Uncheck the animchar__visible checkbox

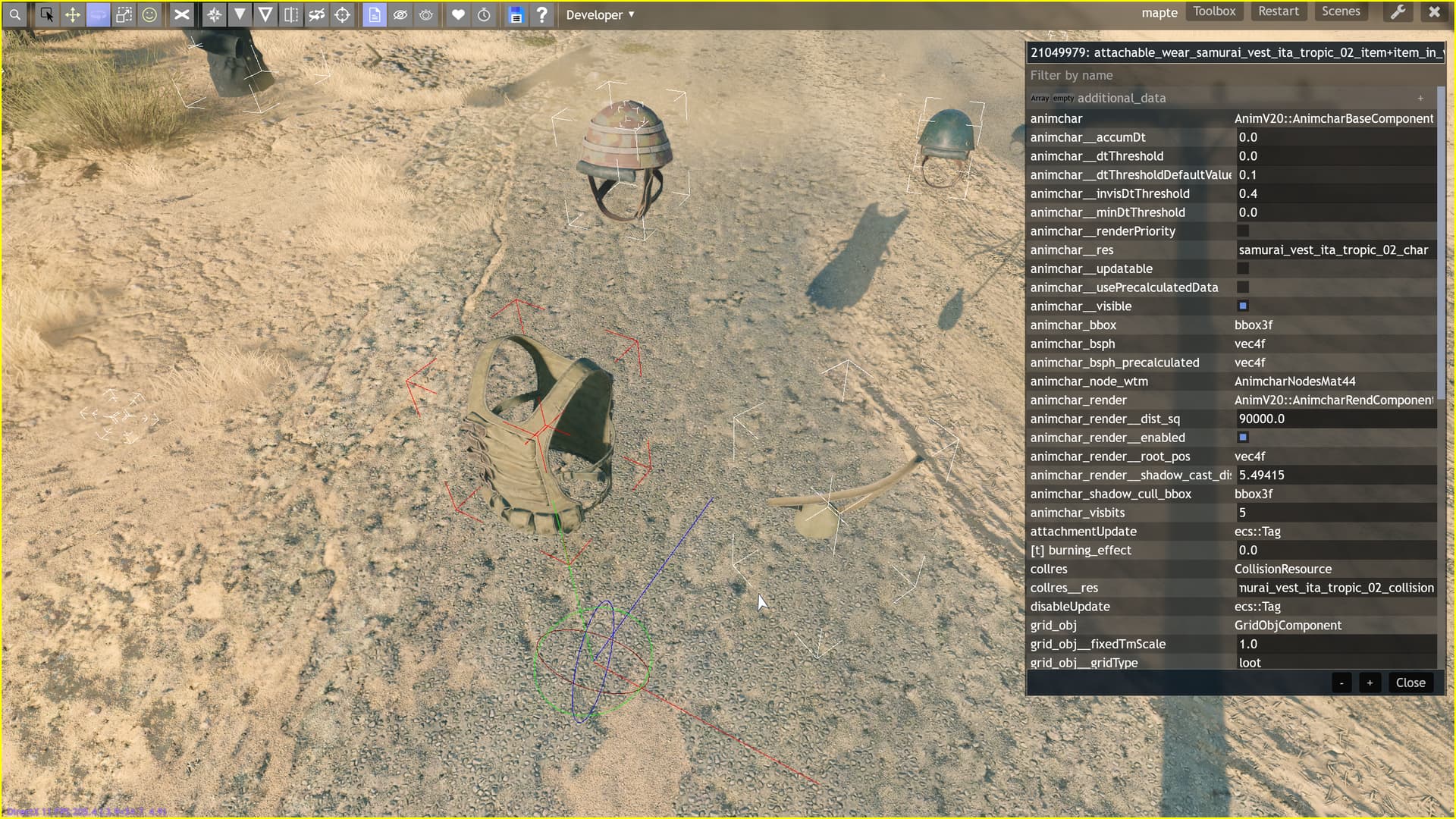[1243, 306]
